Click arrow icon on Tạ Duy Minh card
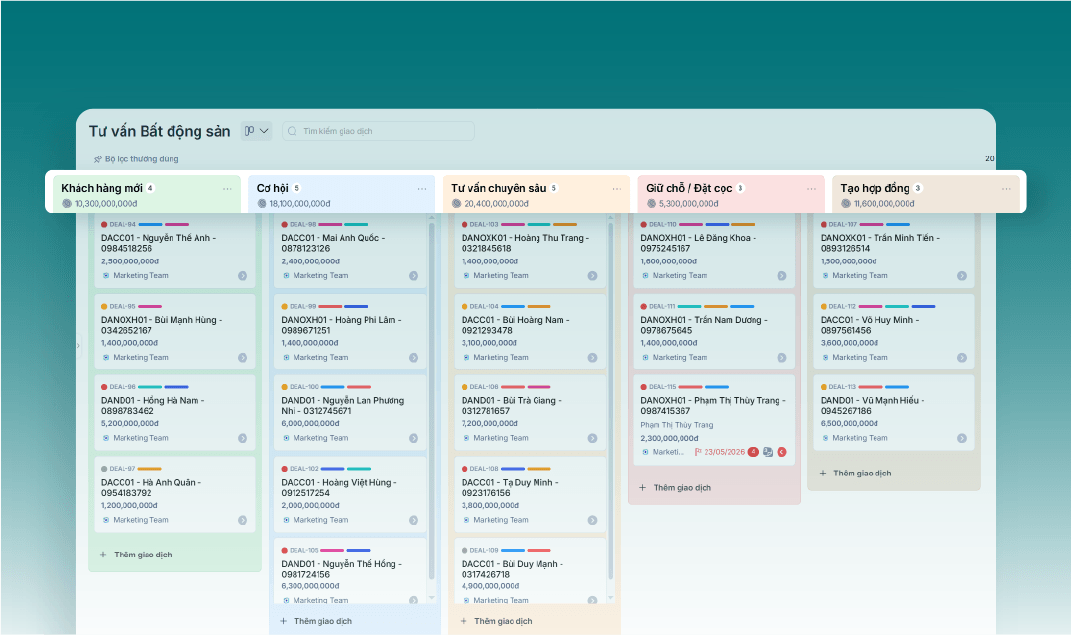This screenshot has height=635, width=1071. point(592,520)
